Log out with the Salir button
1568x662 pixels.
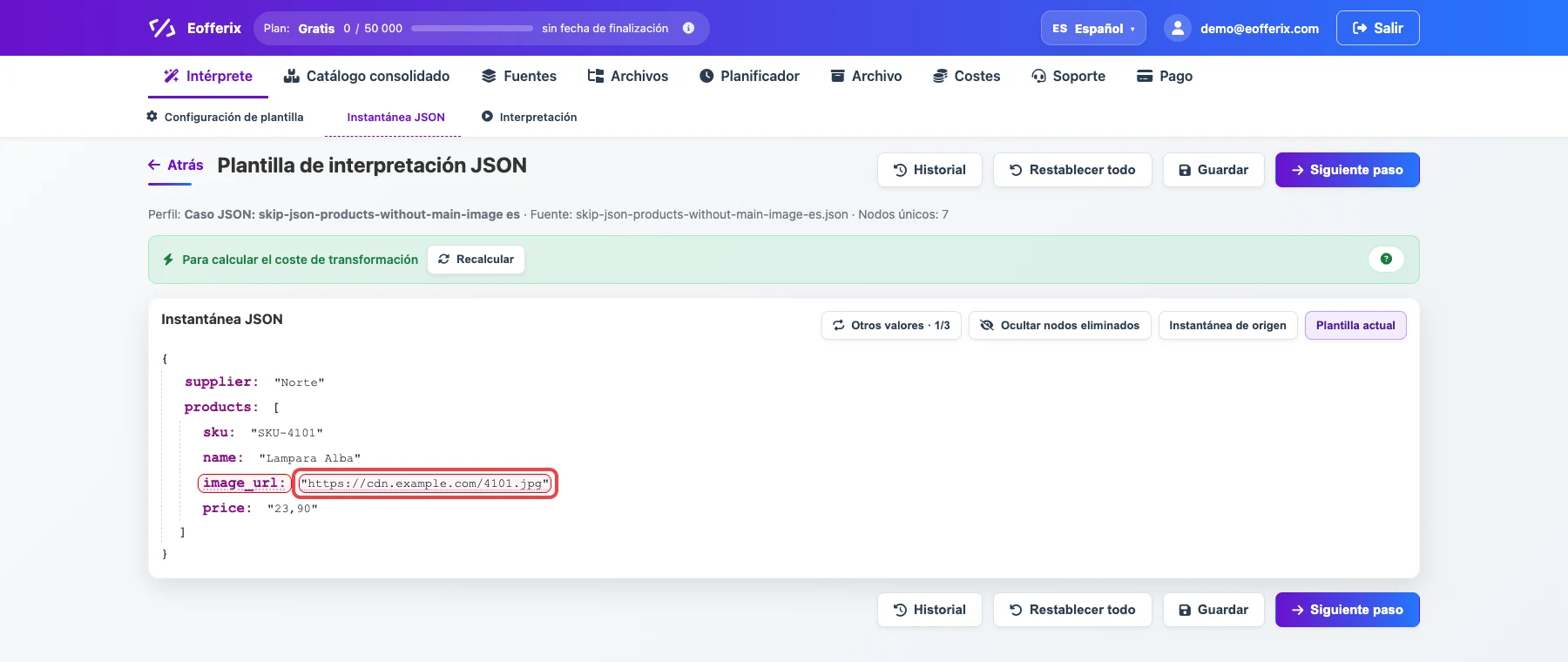tap(1377, 28)
